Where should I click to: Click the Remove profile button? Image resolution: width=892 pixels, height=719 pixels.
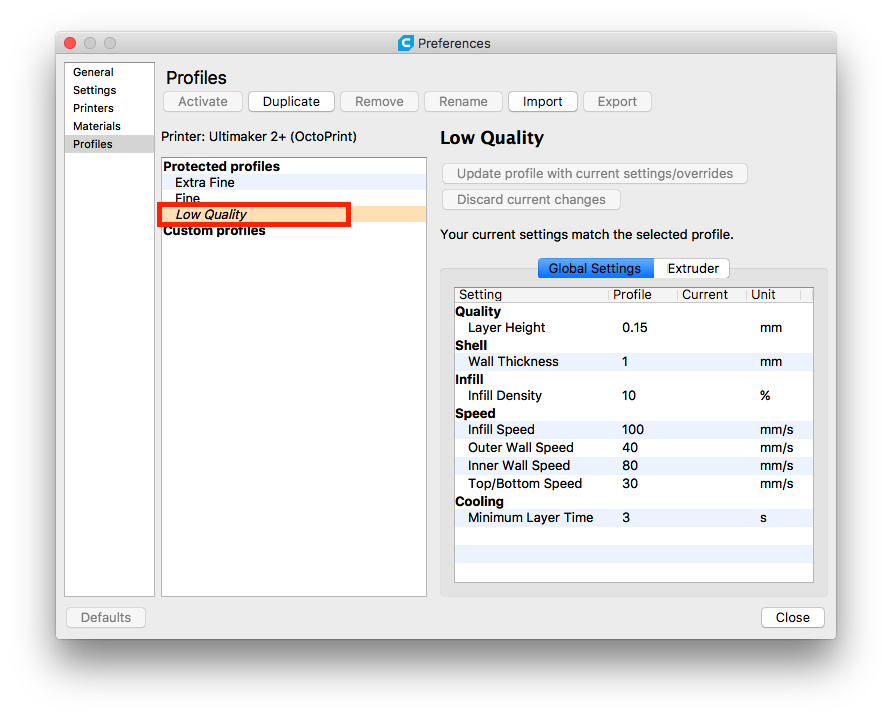[x=379, y=102]
